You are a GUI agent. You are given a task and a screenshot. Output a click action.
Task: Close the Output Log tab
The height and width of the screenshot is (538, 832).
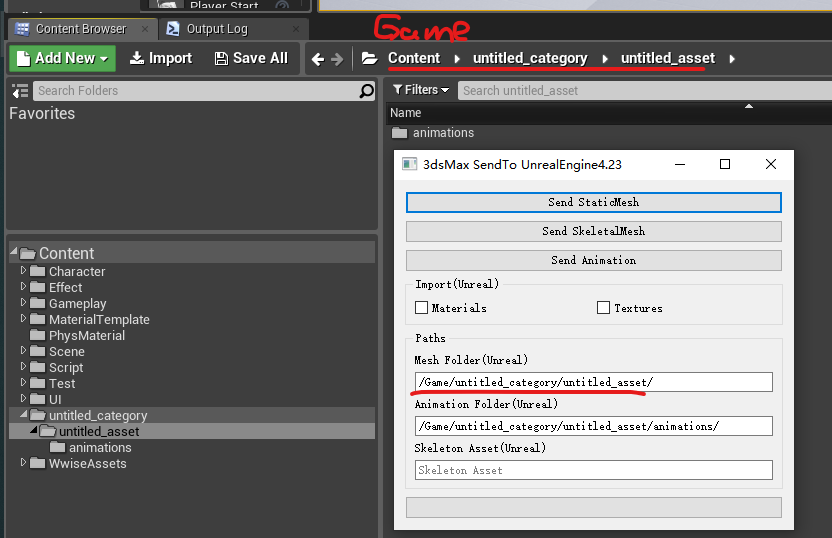296,29
